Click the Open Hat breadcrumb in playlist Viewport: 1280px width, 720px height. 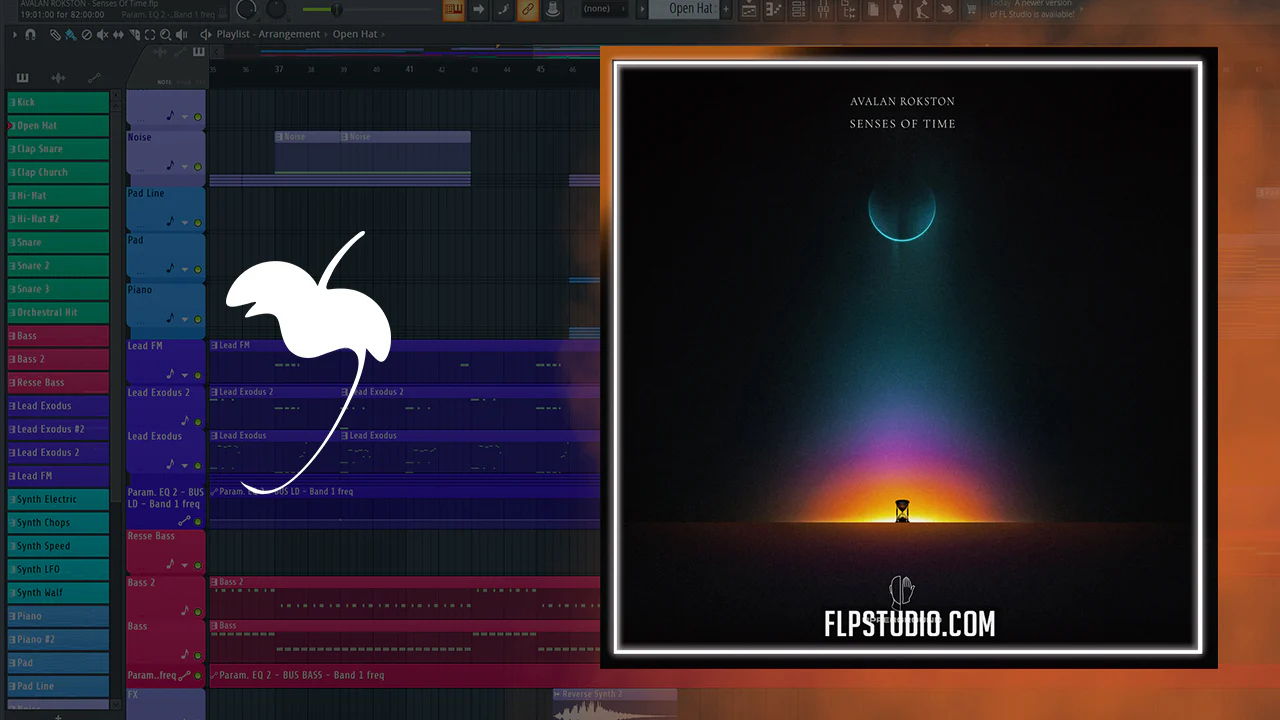point(355,34)
